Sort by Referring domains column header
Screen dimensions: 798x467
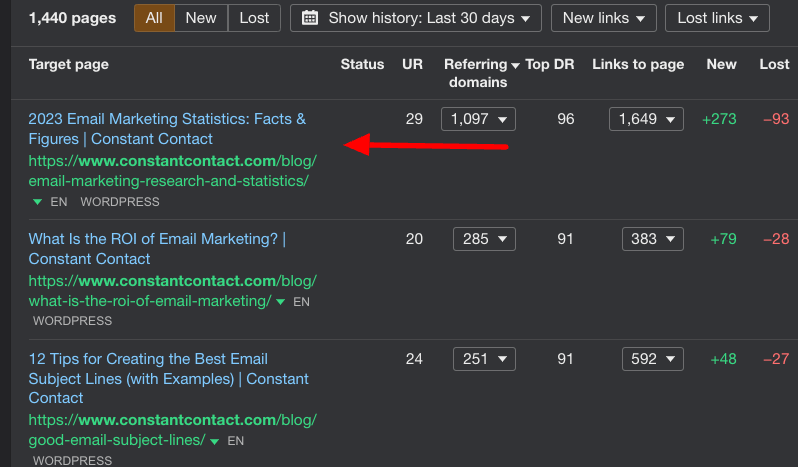tap(481, 73)
